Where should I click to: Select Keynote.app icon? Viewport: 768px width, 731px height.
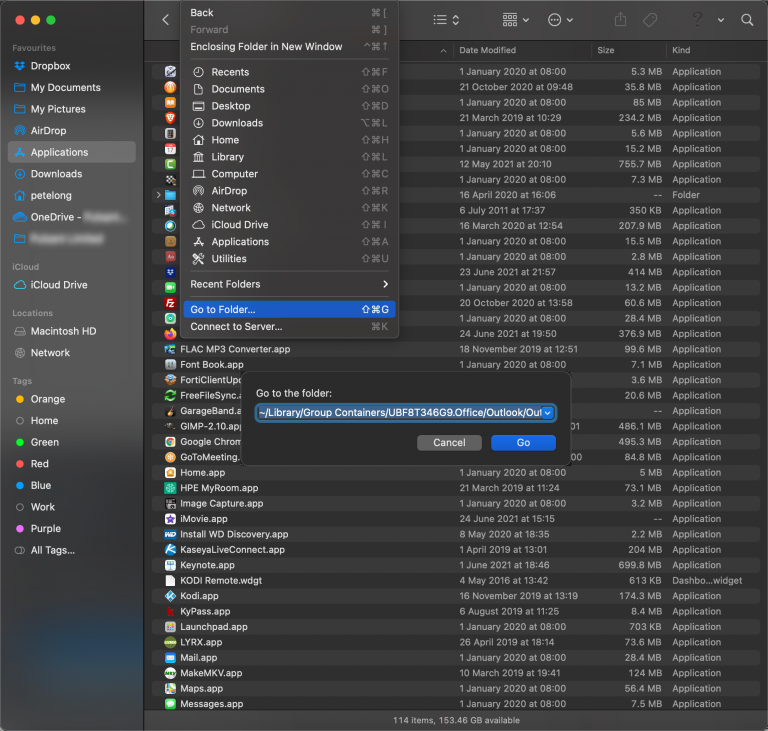pyautogui.click(x=170, y=565)
